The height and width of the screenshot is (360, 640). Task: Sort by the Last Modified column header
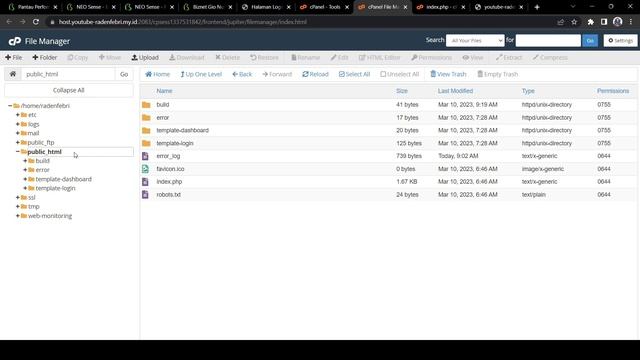click(455, 91)
